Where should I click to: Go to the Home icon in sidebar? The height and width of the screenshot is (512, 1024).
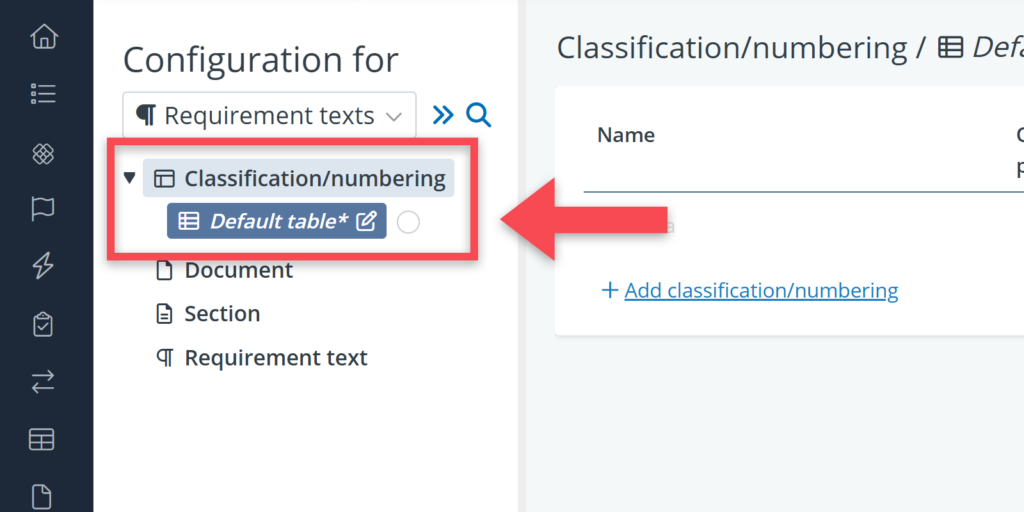pos(43,37)
